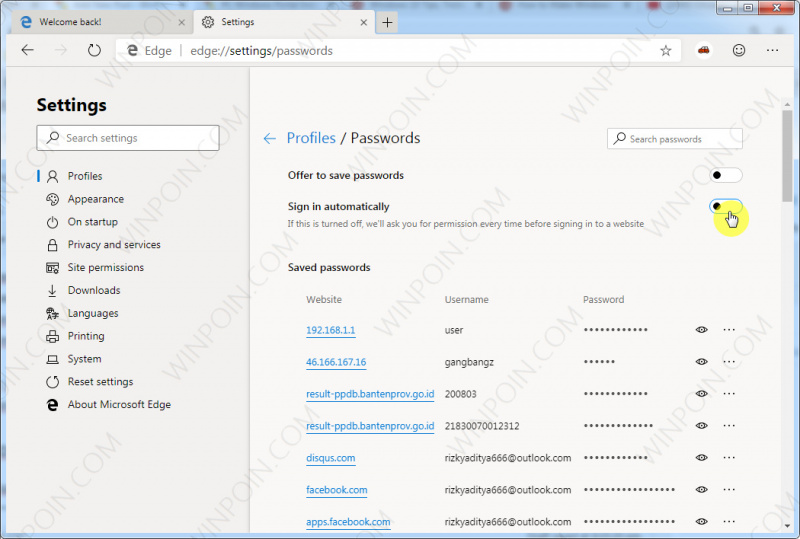The height and width of the screenshot is (539, 800).
Task: Open result-ppdb.bantenprov.go.id link for 200803
Action: click(x=370, y=394)
